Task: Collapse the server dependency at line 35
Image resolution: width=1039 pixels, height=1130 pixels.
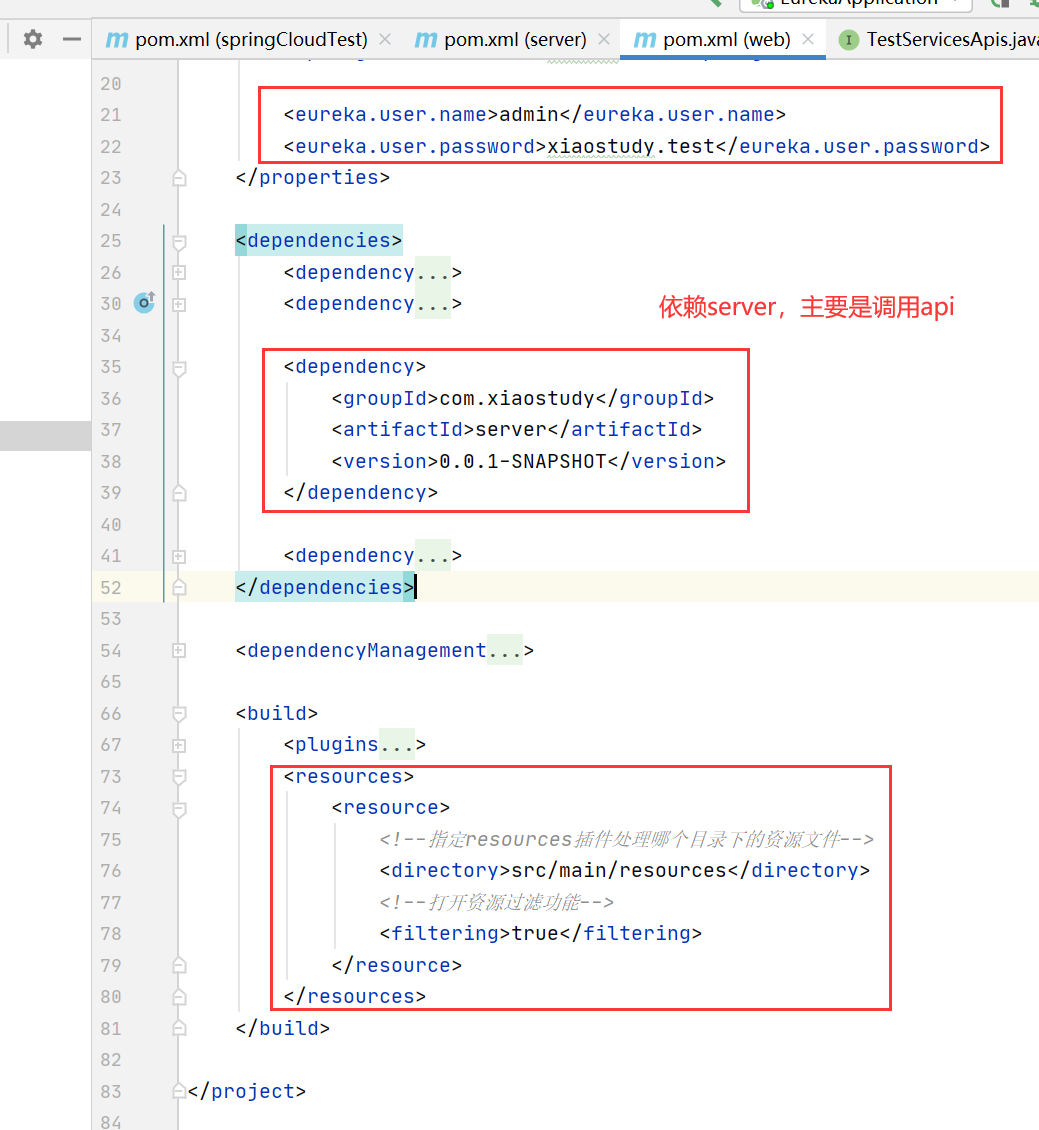Action: 179,368
